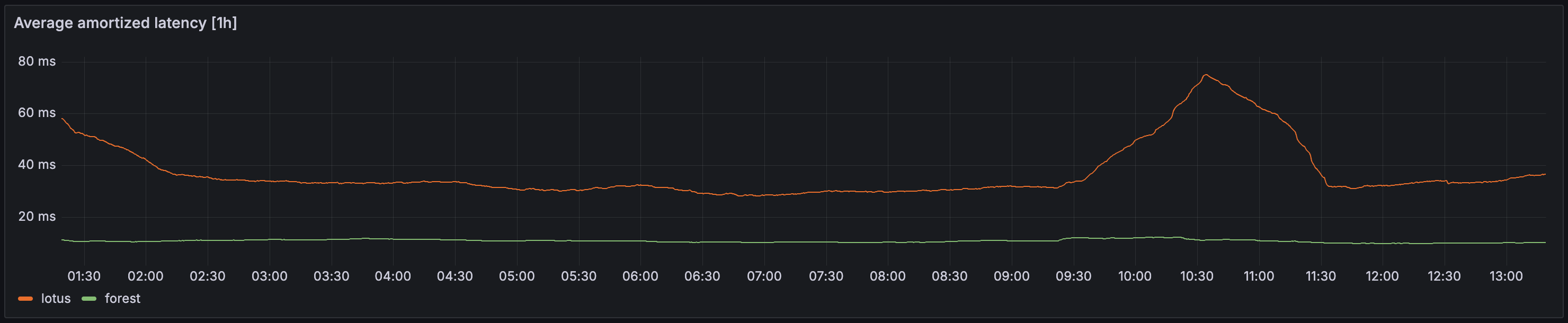Click the lotus latency peak near 10:30
Screen dimensions: 1568x323
tap(1205, 75)
